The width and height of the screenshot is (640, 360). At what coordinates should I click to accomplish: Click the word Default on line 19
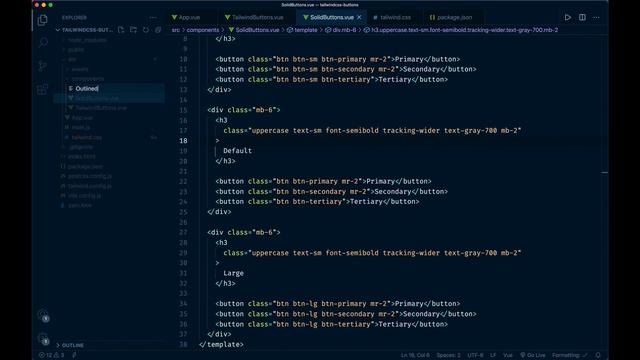238,151
